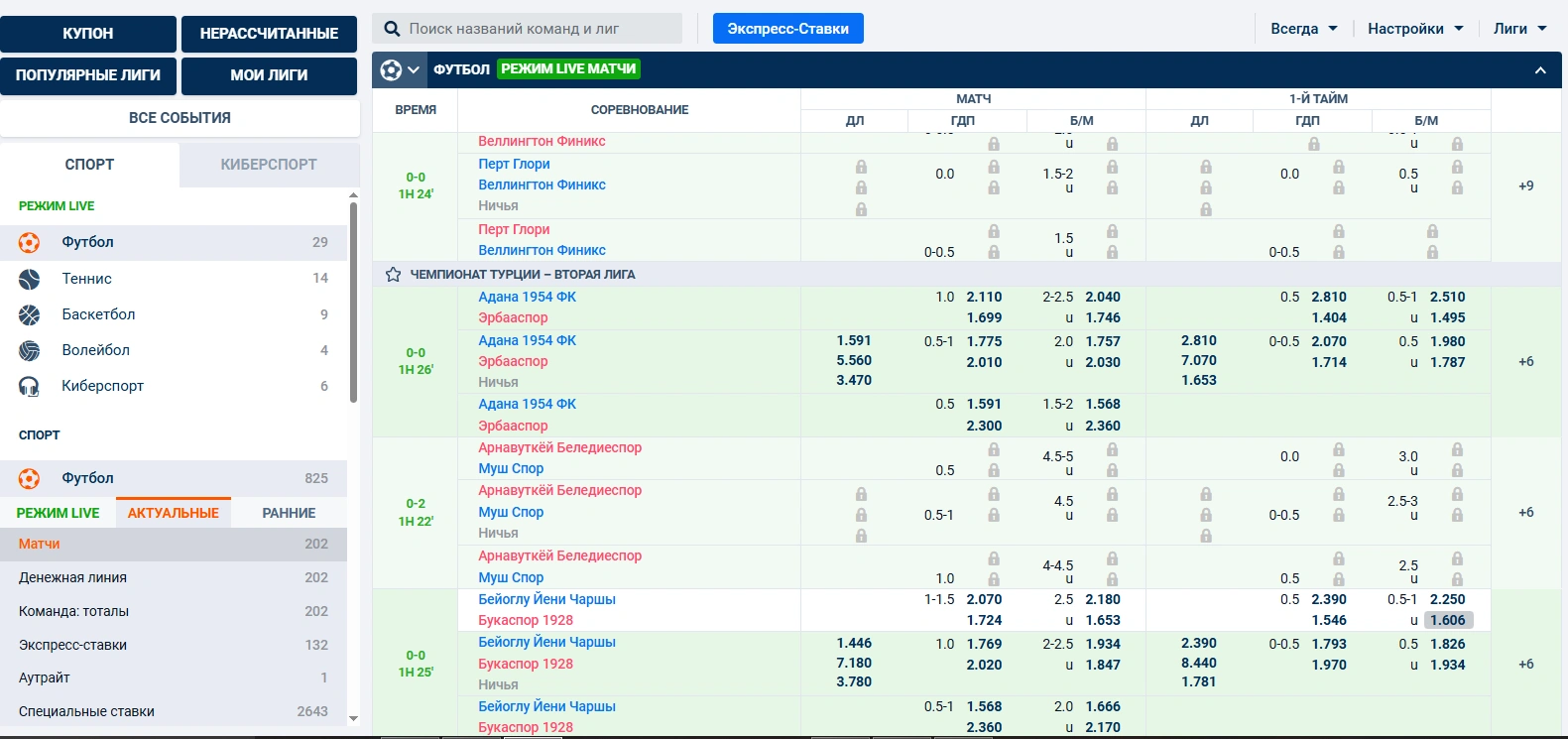Click the soccer ball icon in Футбол header
The height and width of the screenshot is (739, 1568).
click(x=391, y=69)
